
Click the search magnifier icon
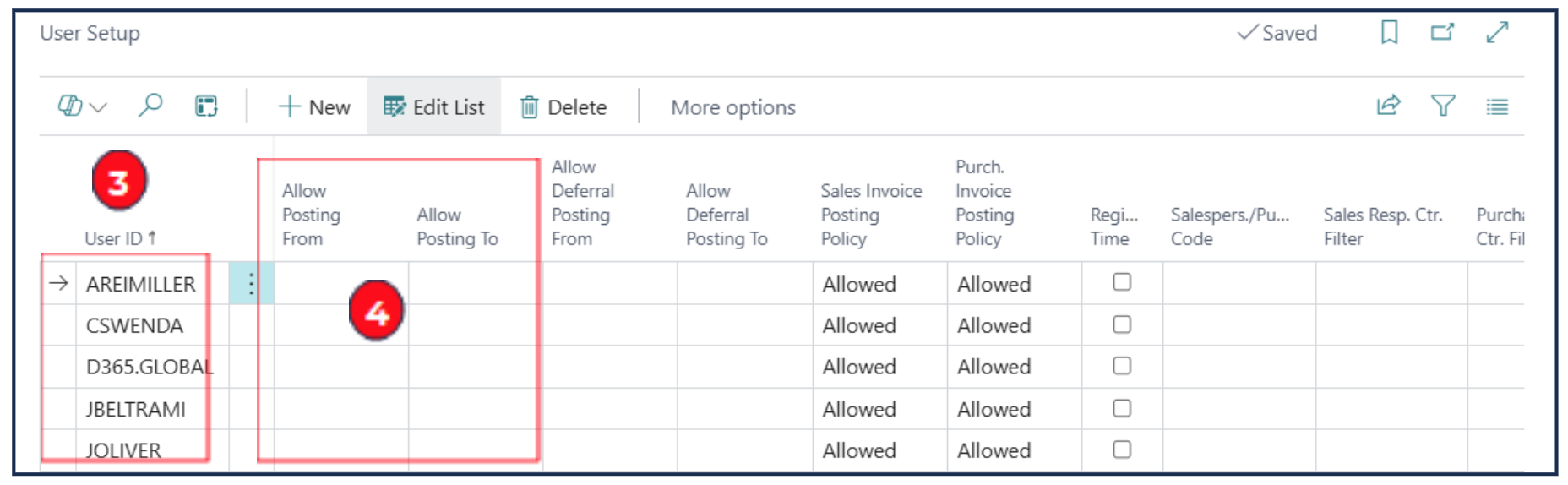pyautogui.click(x=150, y=106)
